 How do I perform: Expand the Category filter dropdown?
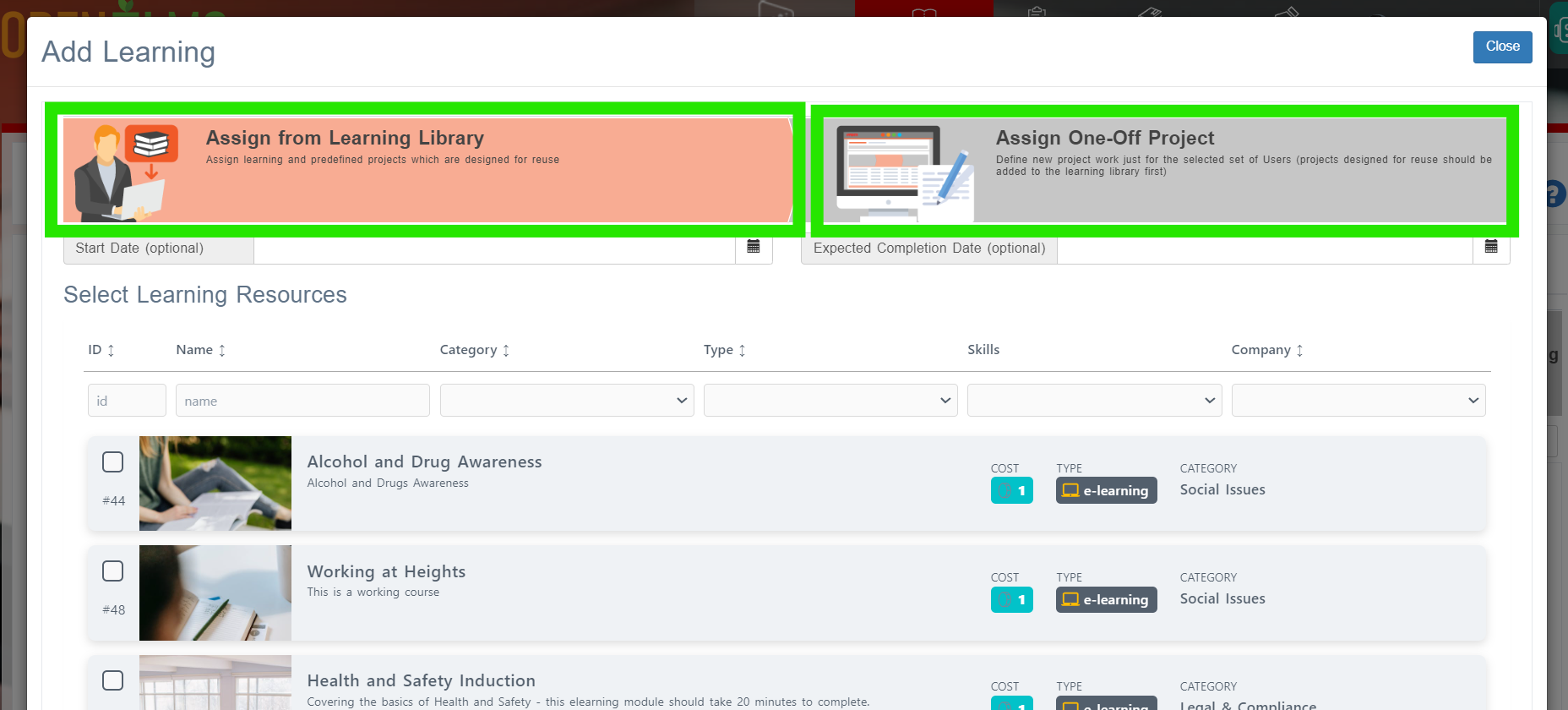(x=567, y=401)
